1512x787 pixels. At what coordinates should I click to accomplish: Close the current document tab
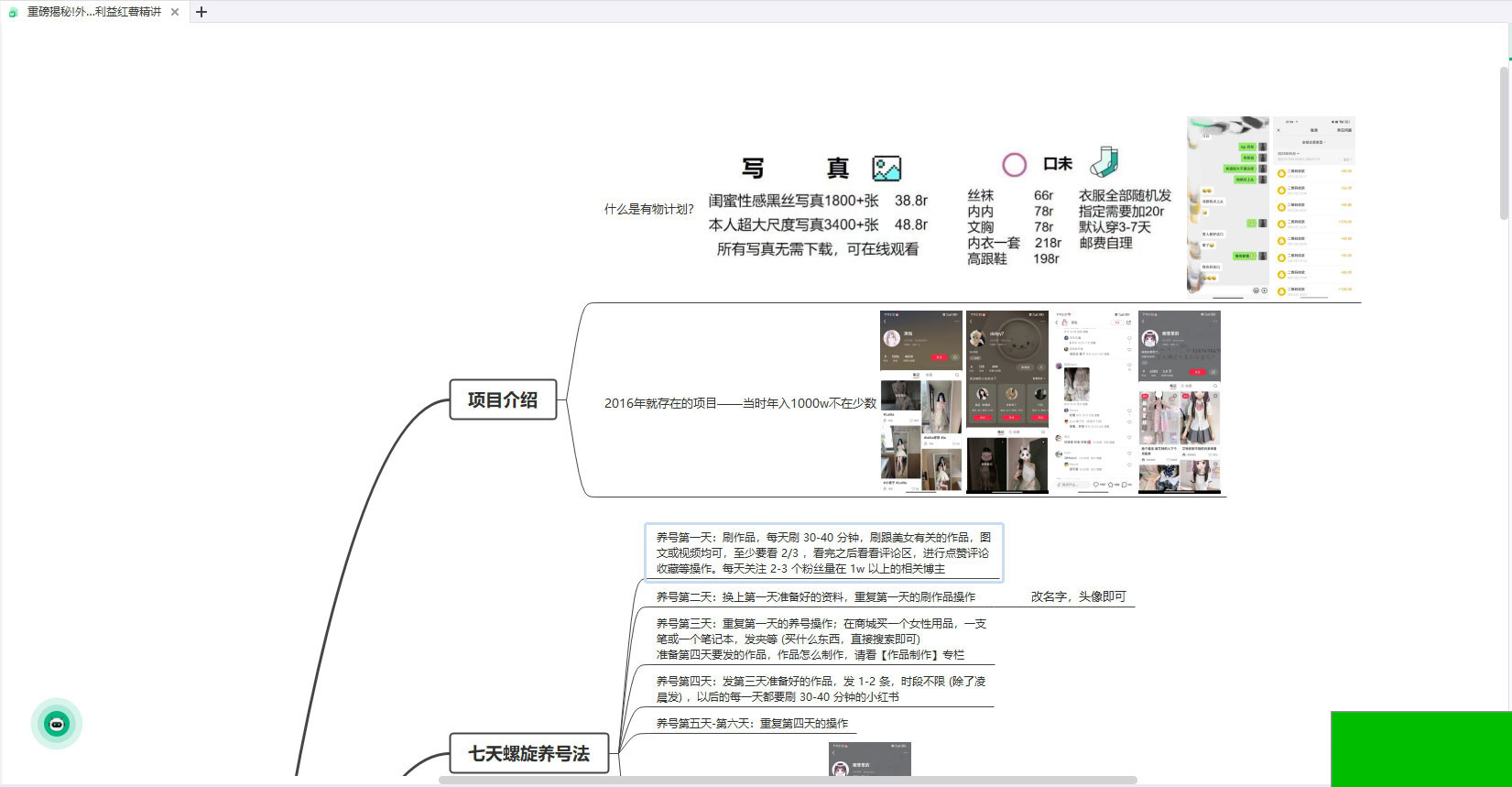pos(175,12)
